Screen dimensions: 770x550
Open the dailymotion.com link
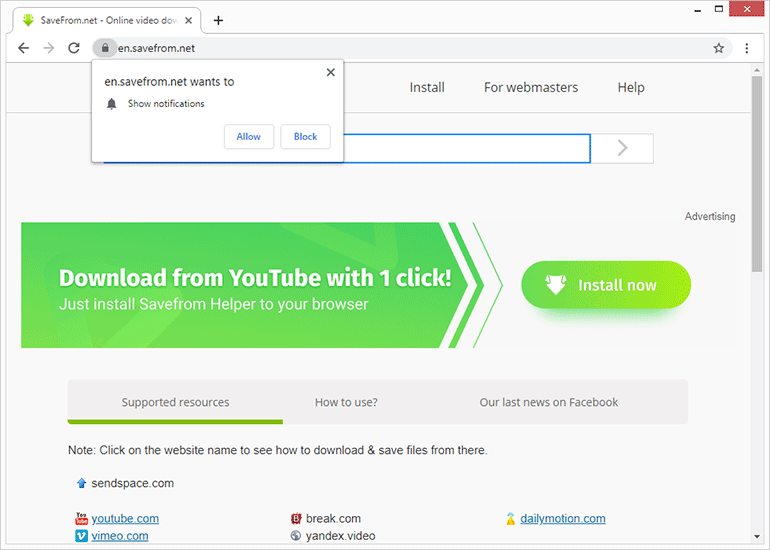563,519
